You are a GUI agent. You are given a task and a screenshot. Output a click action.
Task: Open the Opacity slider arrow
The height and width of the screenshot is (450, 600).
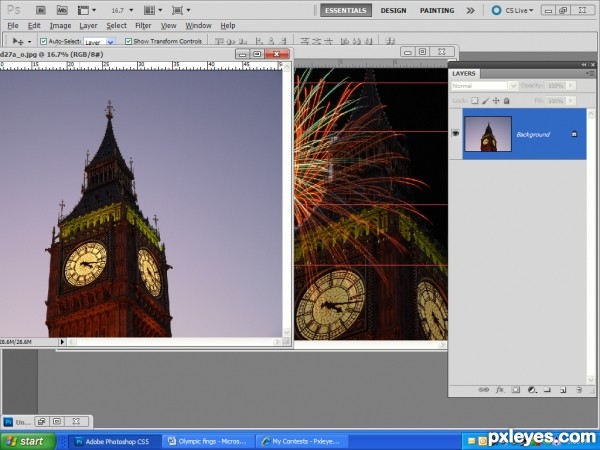[x=571, y=86]
